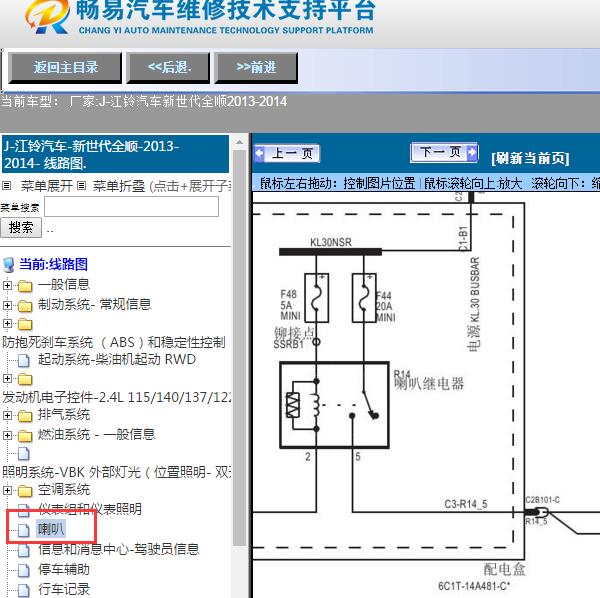This screenshot has height=598, width=600.
Task: Click the KL30NSR busbar label
Action: click(x=331, y=242)
